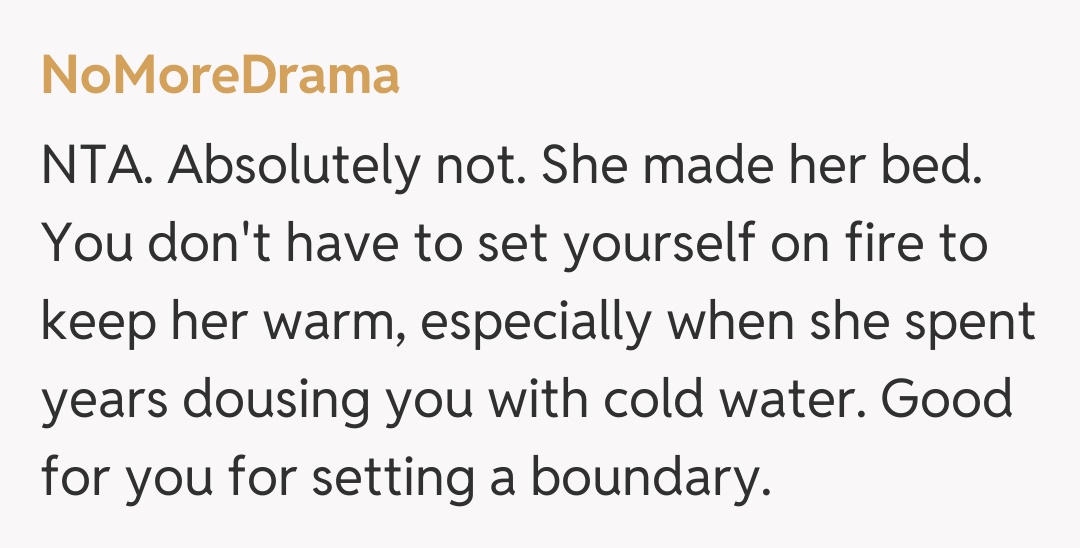
Task: Open the NoMoreDrama user profile
Action: click(x=220, y=76)
